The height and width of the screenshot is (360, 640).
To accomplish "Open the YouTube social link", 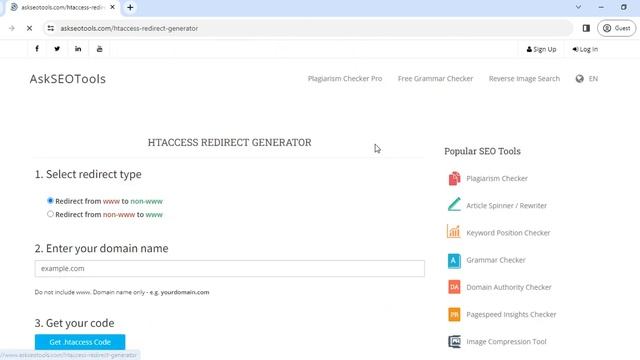I will coord(100,49).
